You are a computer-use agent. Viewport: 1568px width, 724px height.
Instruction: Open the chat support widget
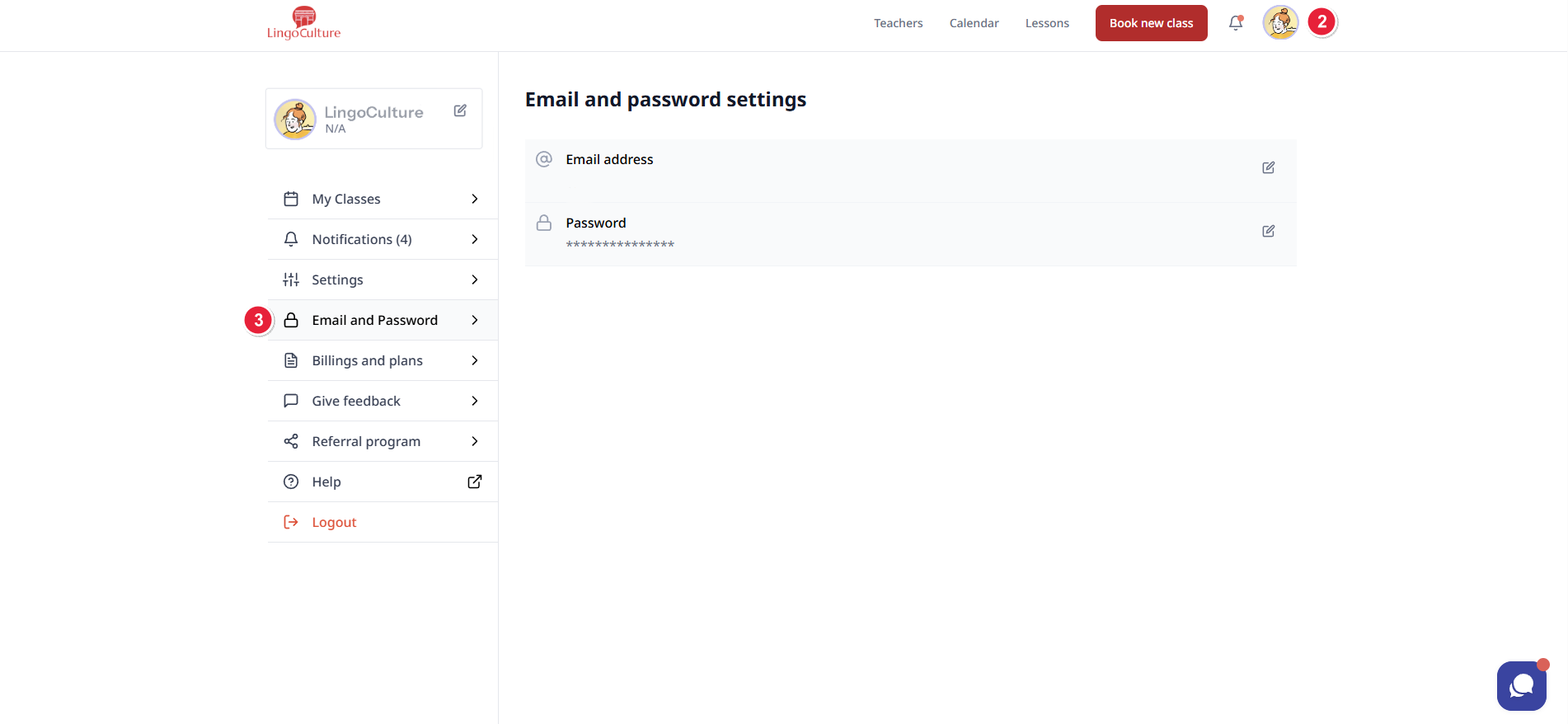point(1521,685)
